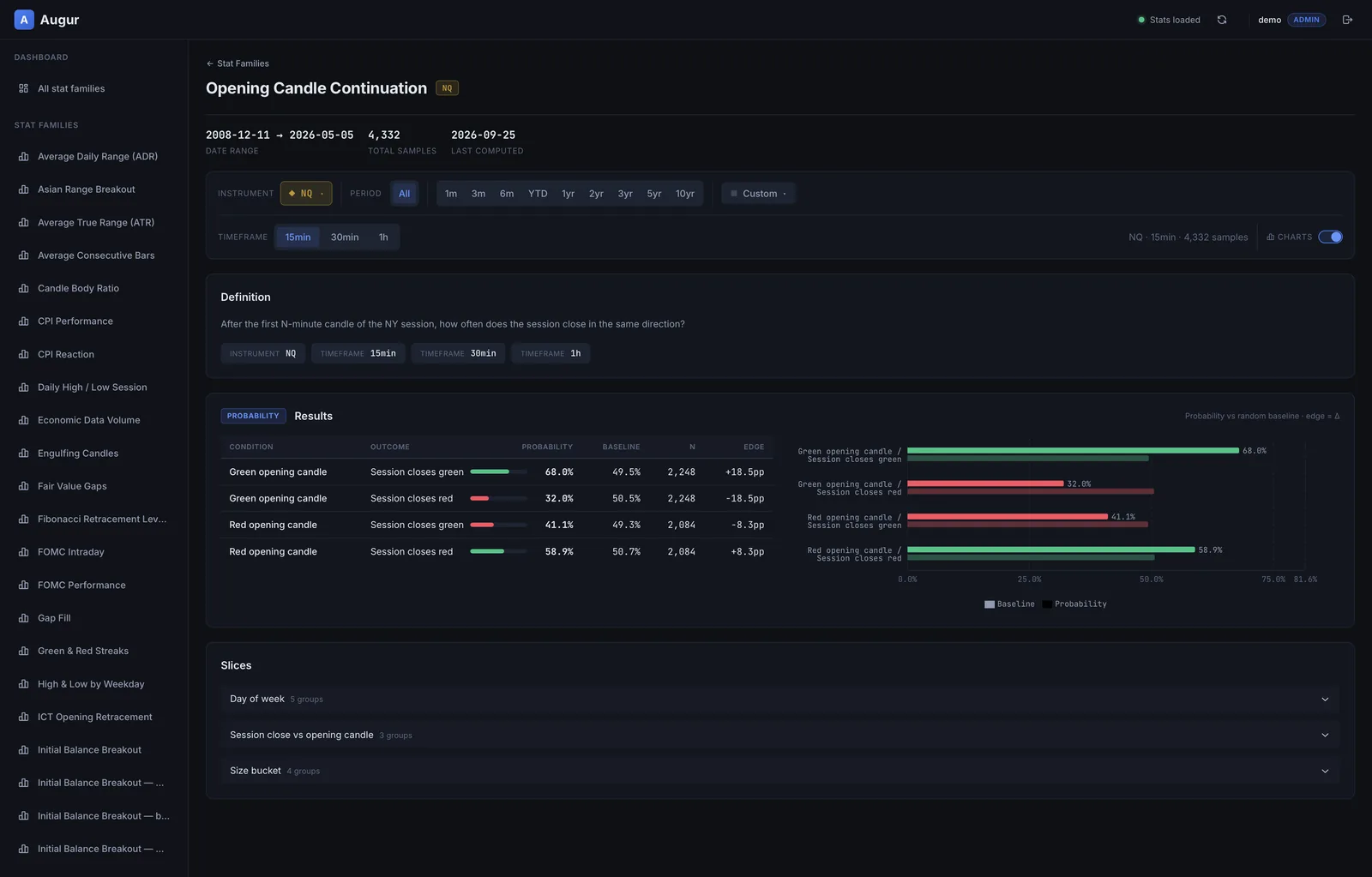Click the Augur logo icon

(24, 20)
